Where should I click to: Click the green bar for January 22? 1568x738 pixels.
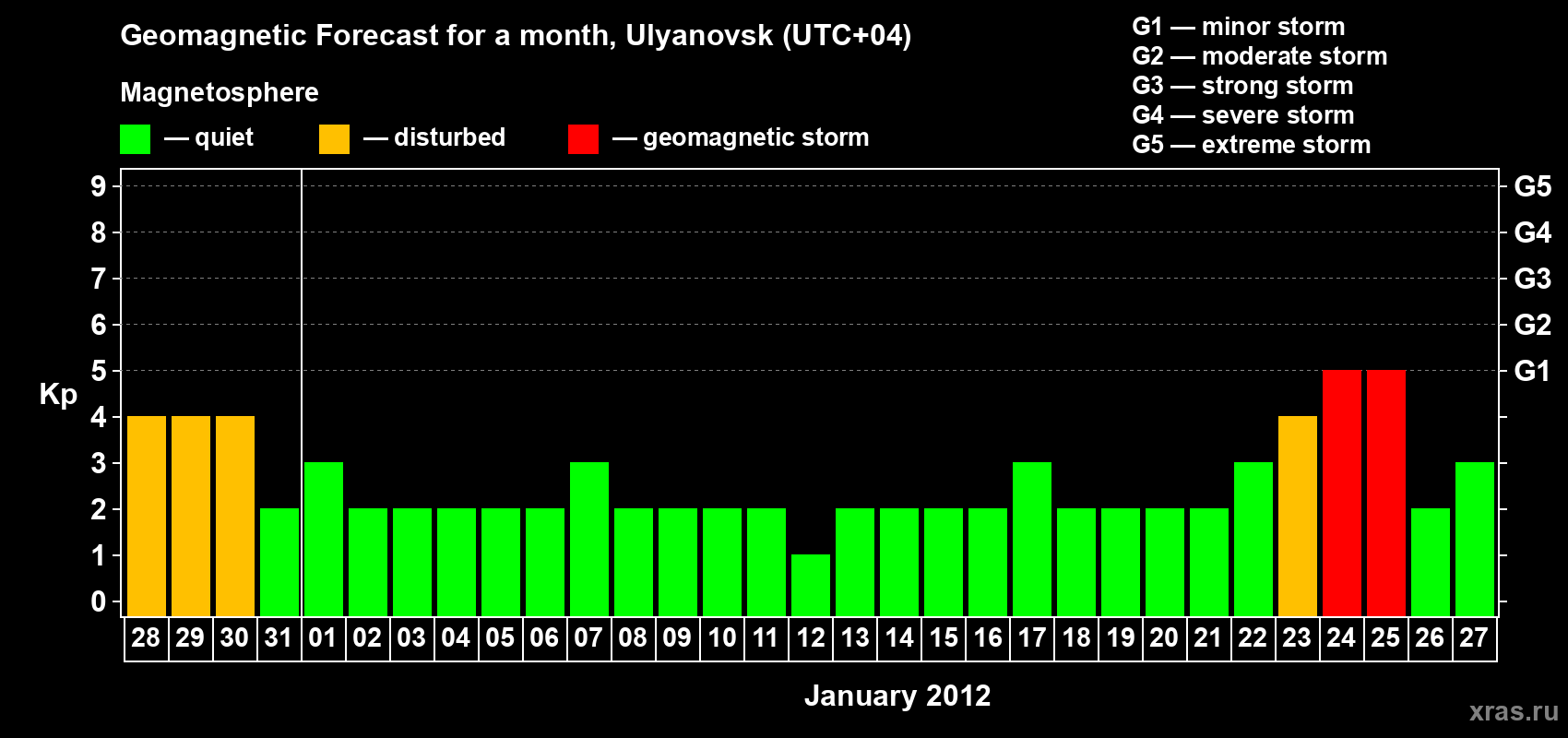[1253, 539]
